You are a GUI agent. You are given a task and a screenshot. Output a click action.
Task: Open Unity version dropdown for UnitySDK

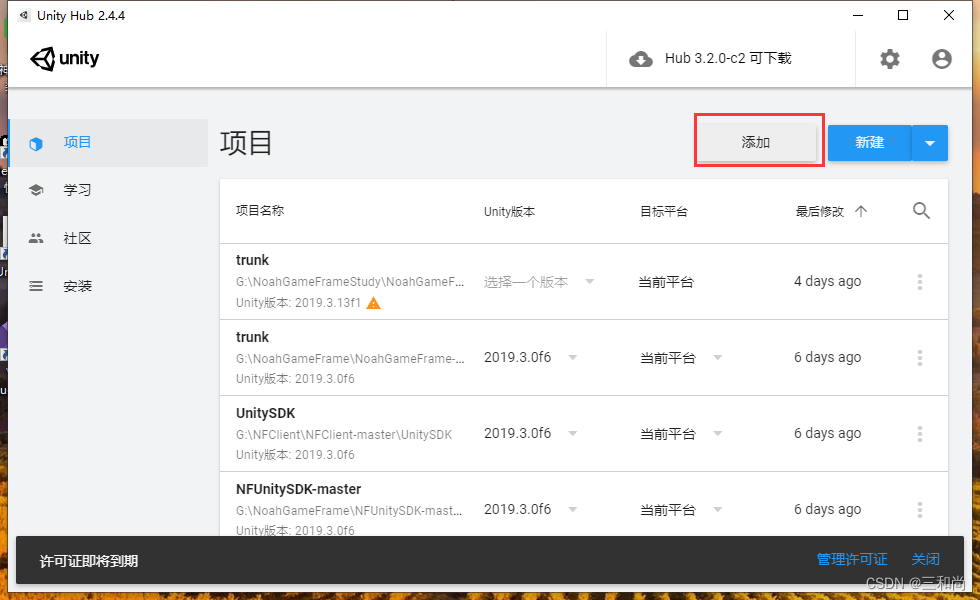[530, 434]
